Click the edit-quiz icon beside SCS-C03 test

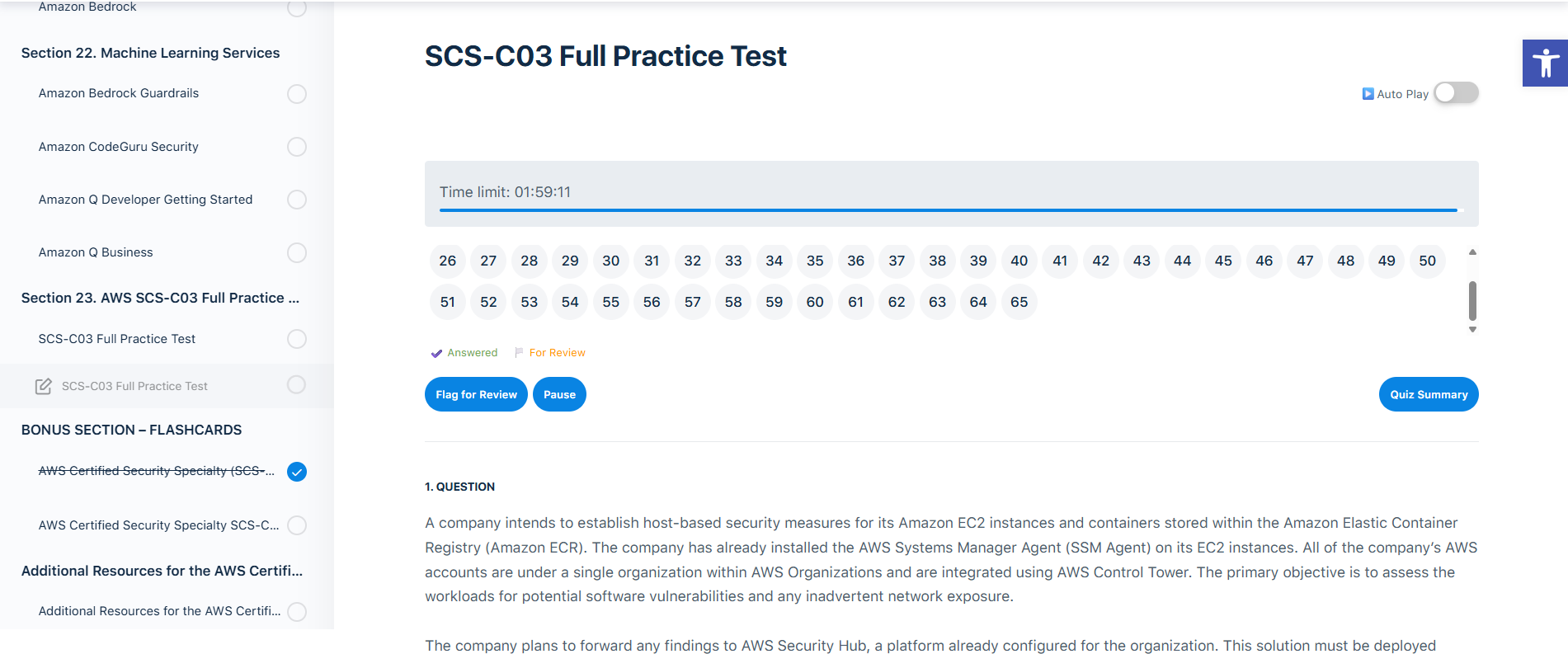[x=43, y=386]
